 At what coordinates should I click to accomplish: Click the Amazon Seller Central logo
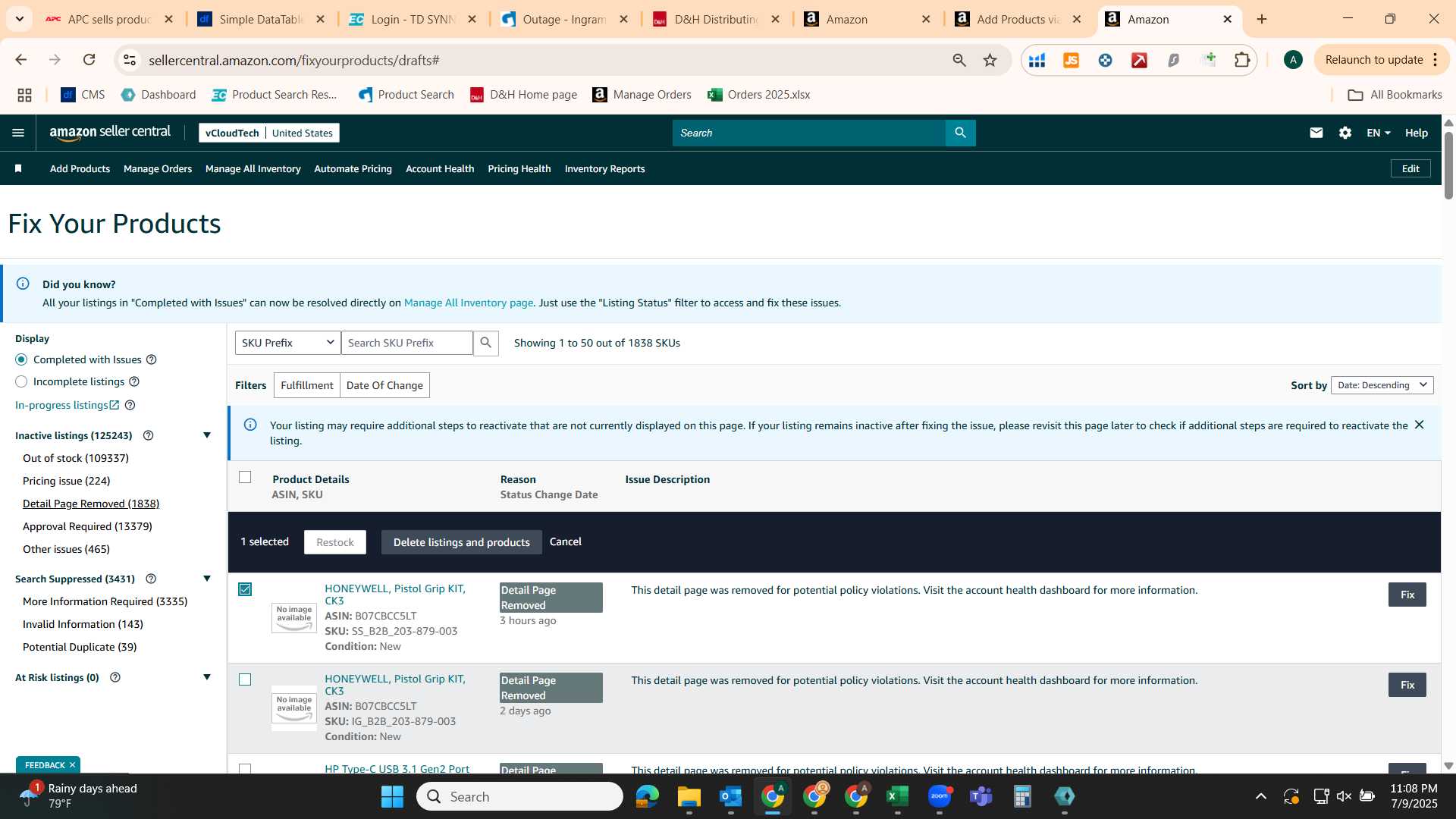coord(110,133)
